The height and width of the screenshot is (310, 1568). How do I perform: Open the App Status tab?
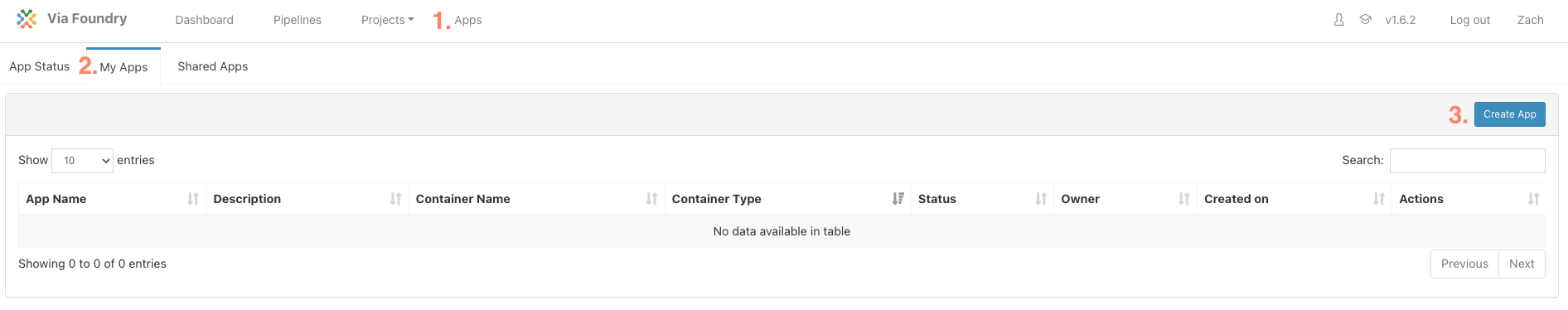tap(40, 66)
